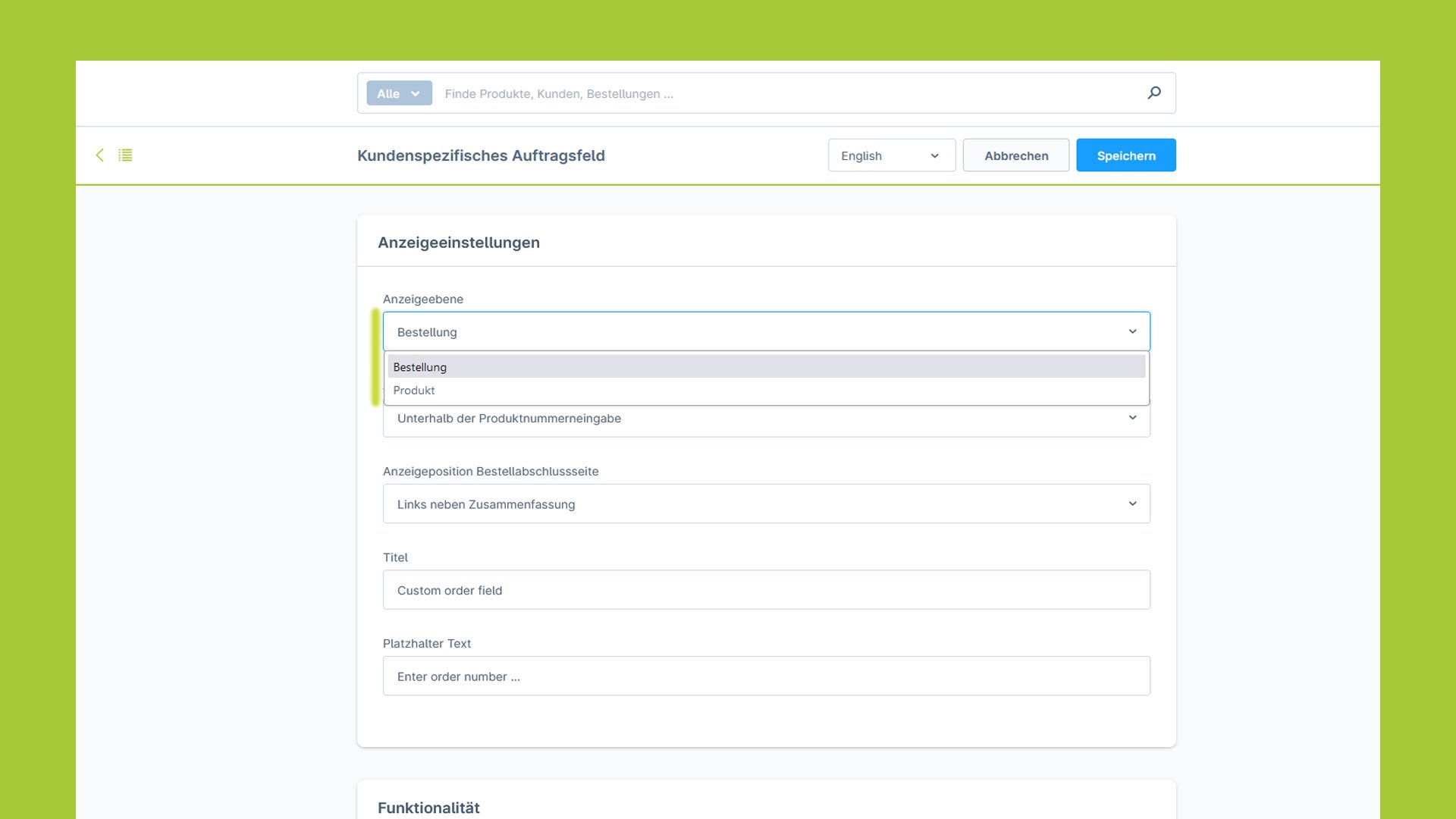Click the Titel field with Custom order field
This screenshot has width=1456, height=819.
tap(767, 590)
